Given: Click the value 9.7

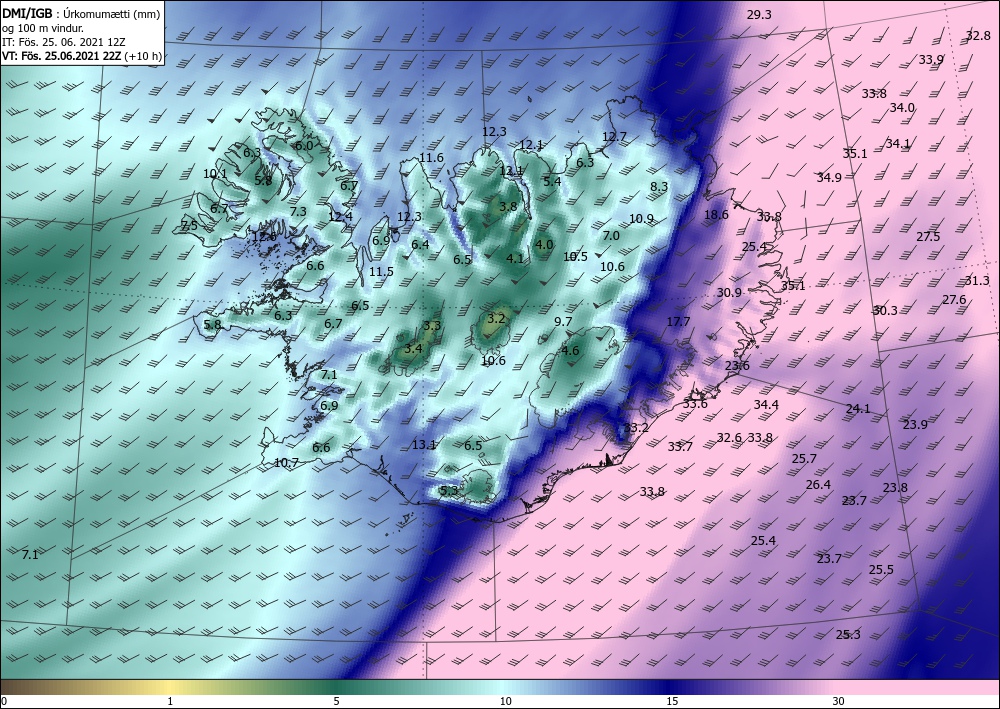Looking at the screenshot, I should point(563,322).
